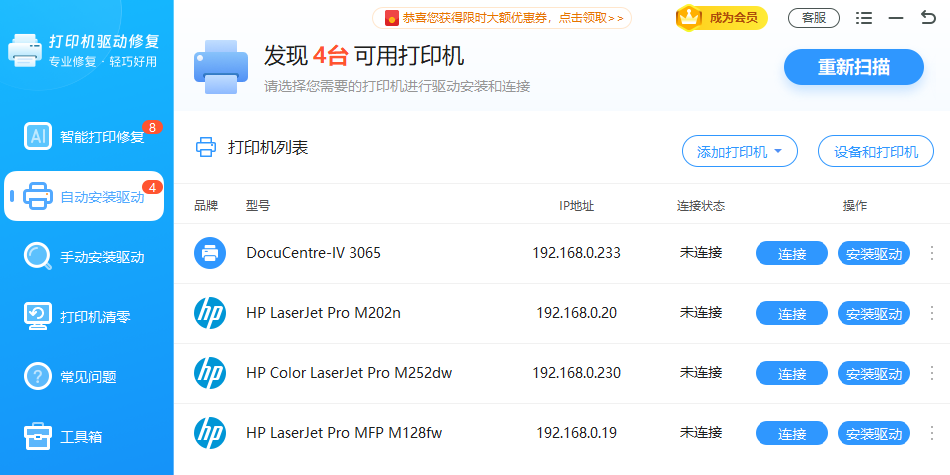Open 设备和打印机 devices button
950x475 pixels.
(875, 152)
